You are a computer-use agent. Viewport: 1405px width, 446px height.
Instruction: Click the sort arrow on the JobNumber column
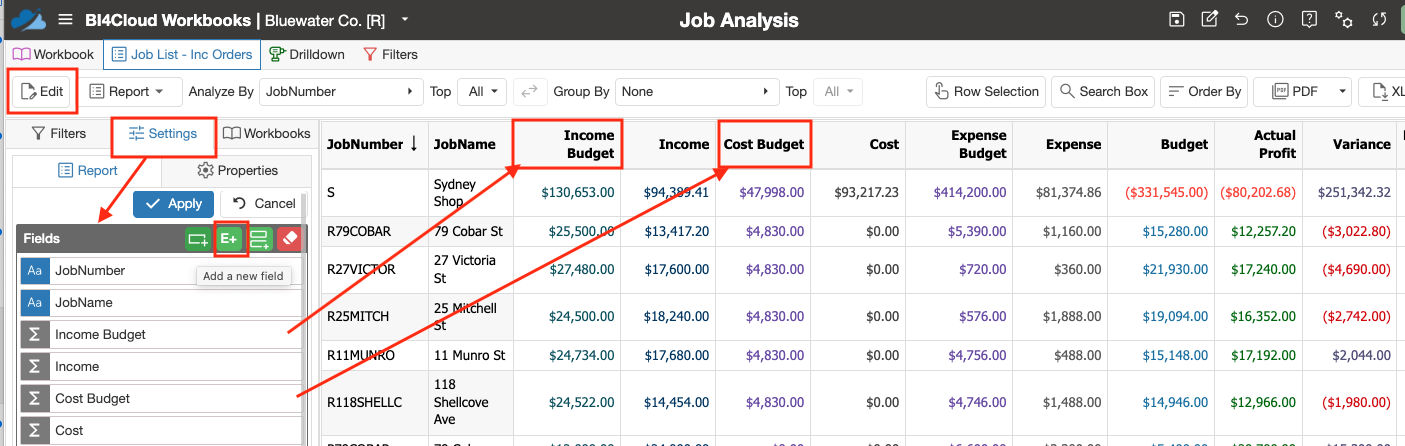[413, 144]
